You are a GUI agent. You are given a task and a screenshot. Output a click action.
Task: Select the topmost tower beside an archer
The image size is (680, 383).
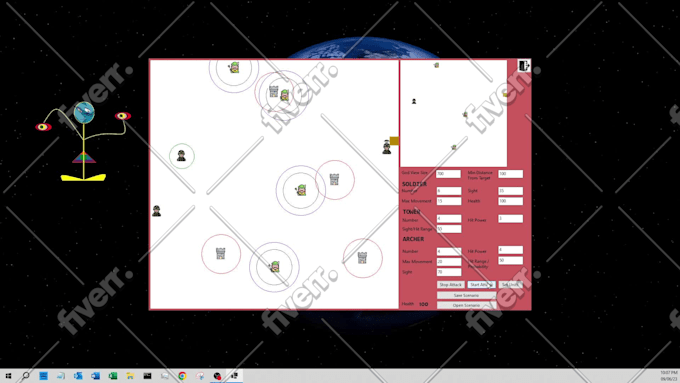pos(274,92)
